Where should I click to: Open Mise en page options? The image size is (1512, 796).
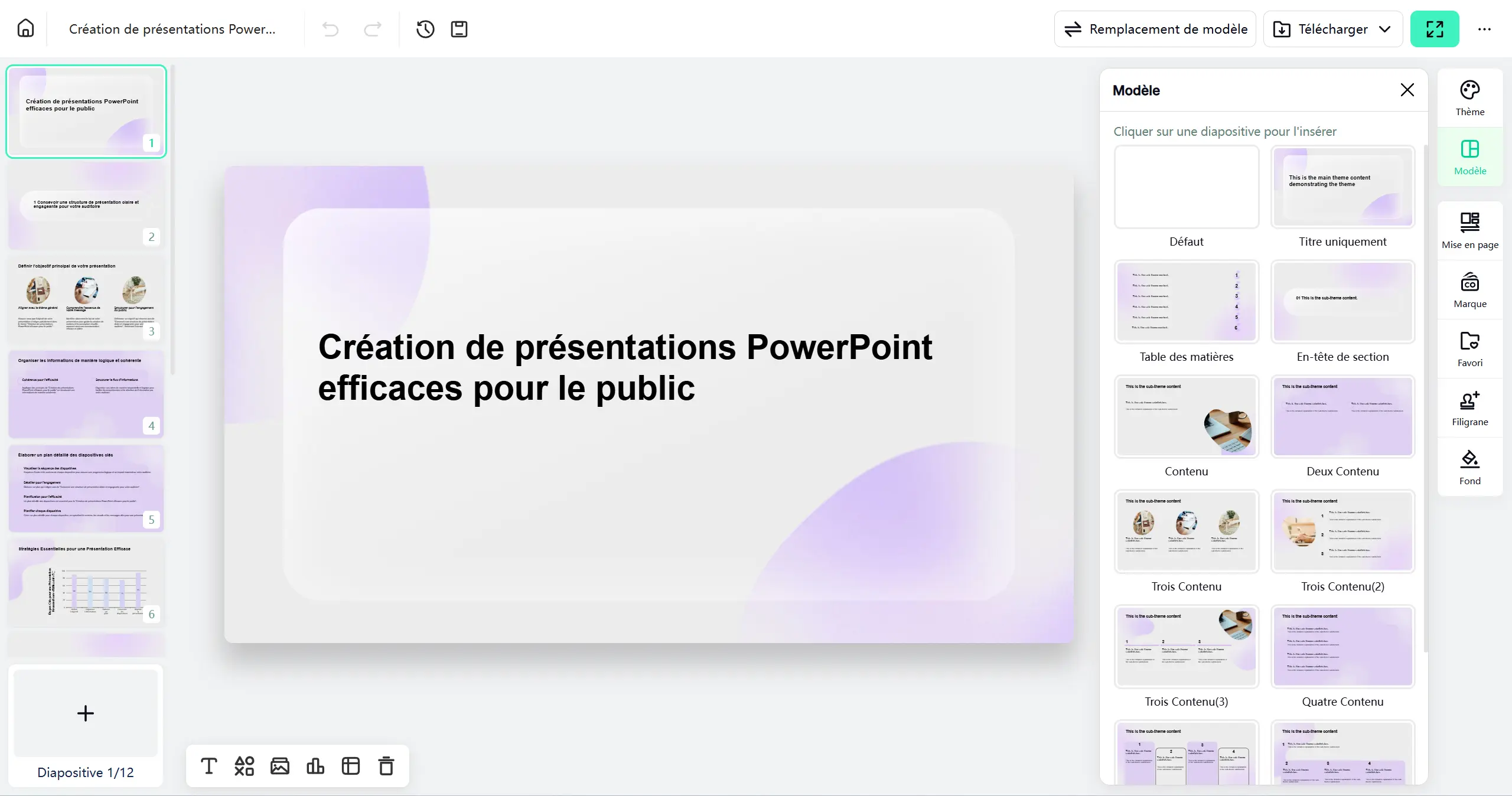click(1469, 231)
